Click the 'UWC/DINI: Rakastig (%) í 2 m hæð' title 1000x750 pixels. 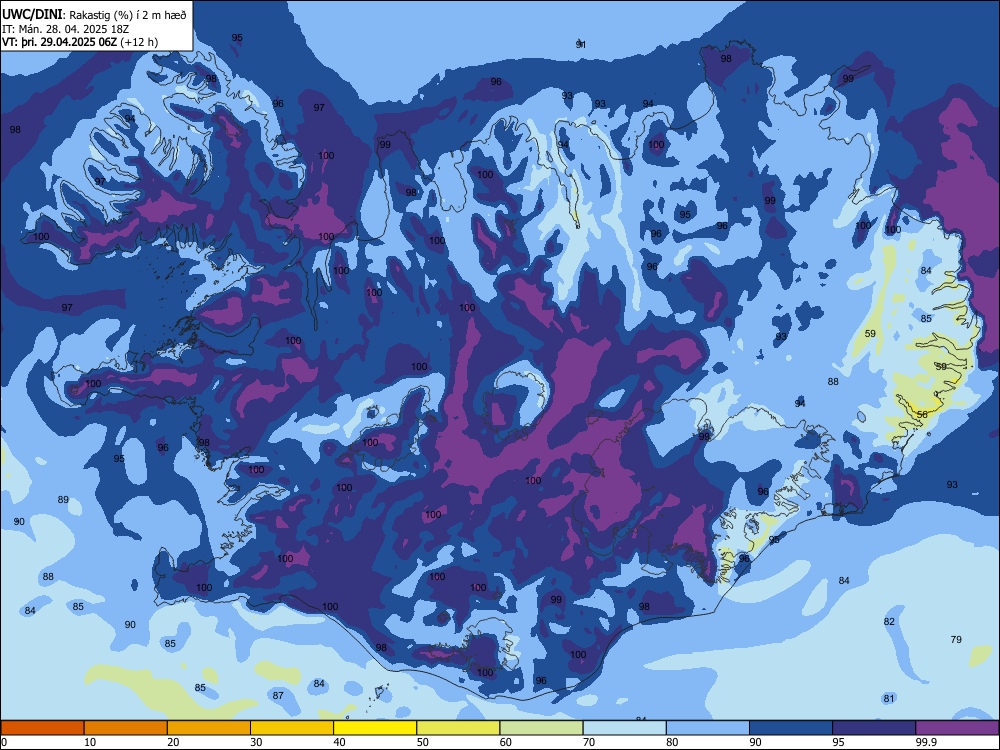click(94, 14)
